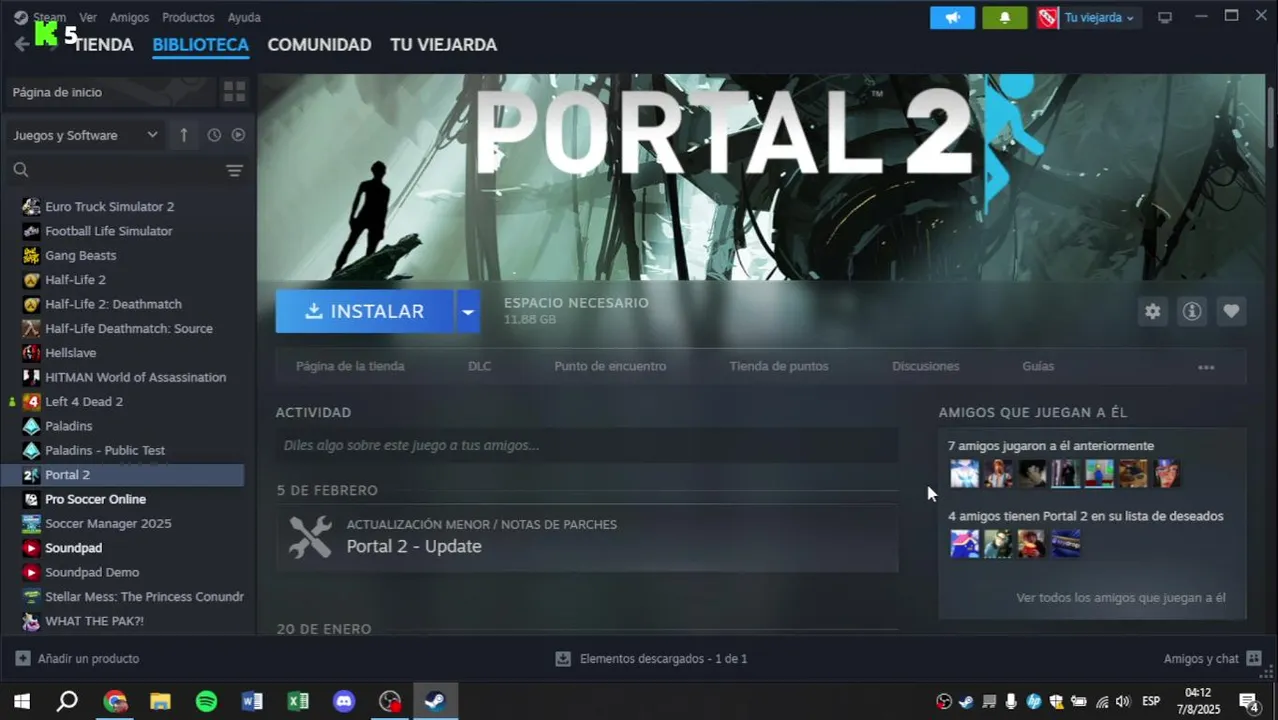Switch to Big Picture mode monitor icon
This screenshot has width=1278, height=720.
[1164, 18]
